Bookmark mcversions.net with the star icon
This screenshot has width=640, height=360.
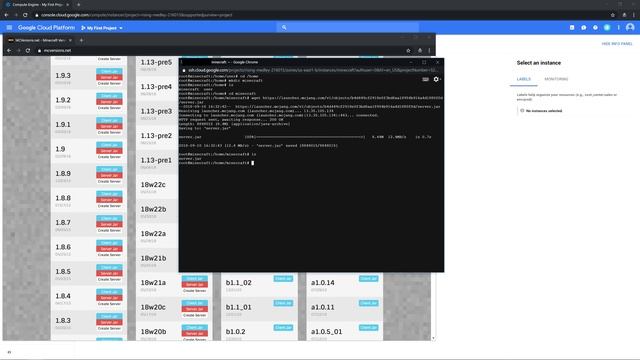click(408, 51)
